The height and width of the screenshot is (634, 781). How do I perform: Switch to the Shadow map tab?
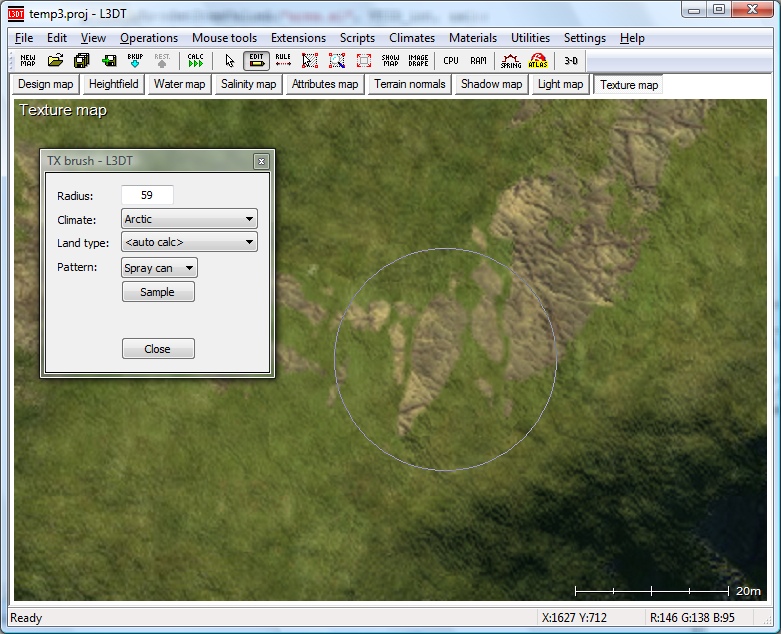[x=491, y=85]
